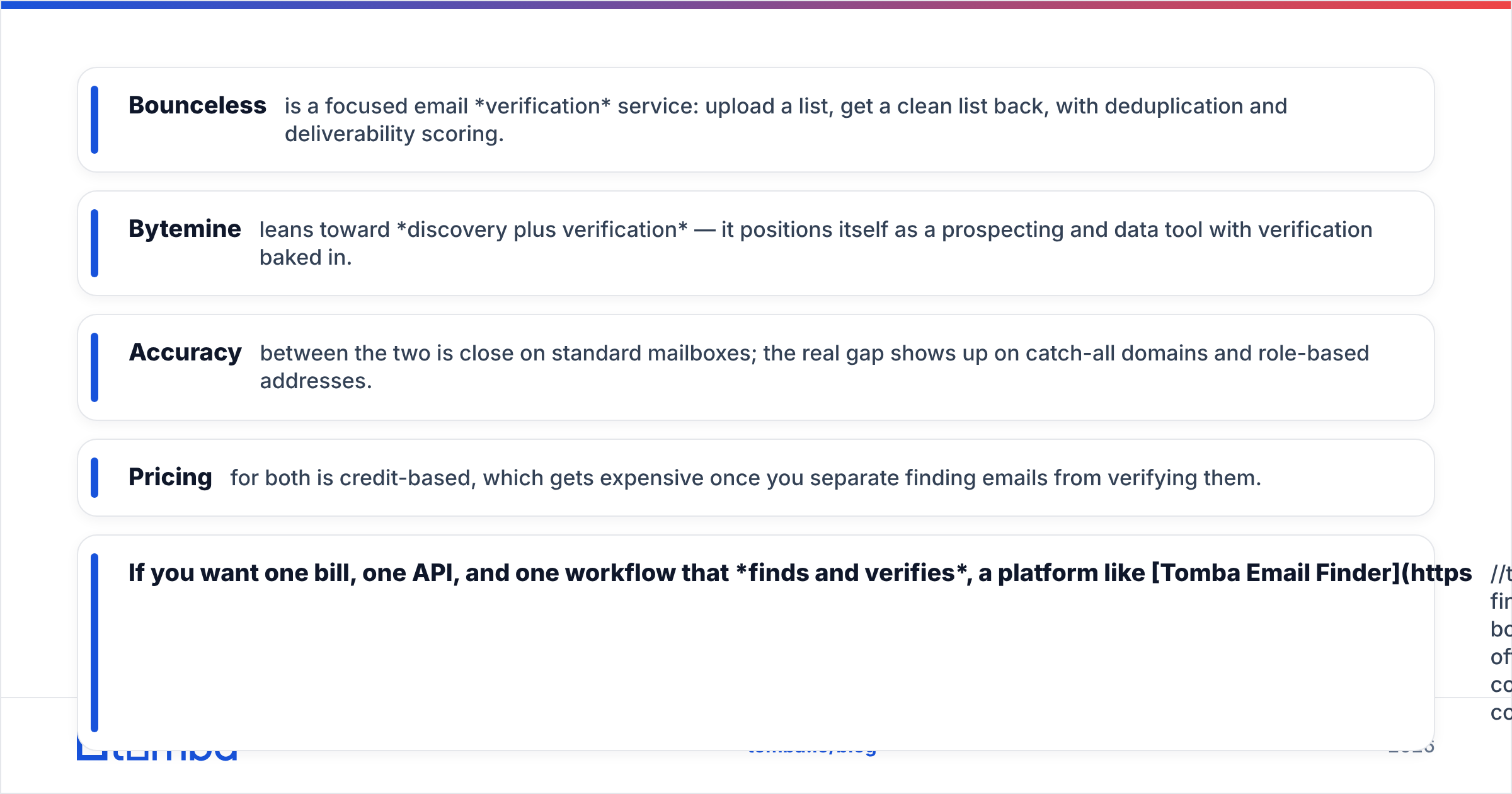The image size is (1512, 794).
Task: Click the Bytemine discovery plus verification description
Action: (816, 243)
